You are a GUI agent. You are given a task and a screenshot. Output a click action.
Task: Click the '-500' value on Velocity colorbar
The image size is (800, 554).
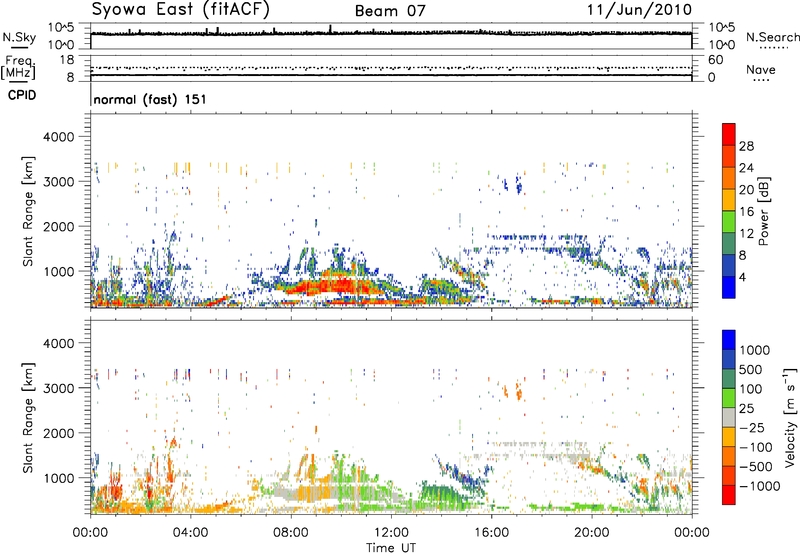[x=755, y=466]
